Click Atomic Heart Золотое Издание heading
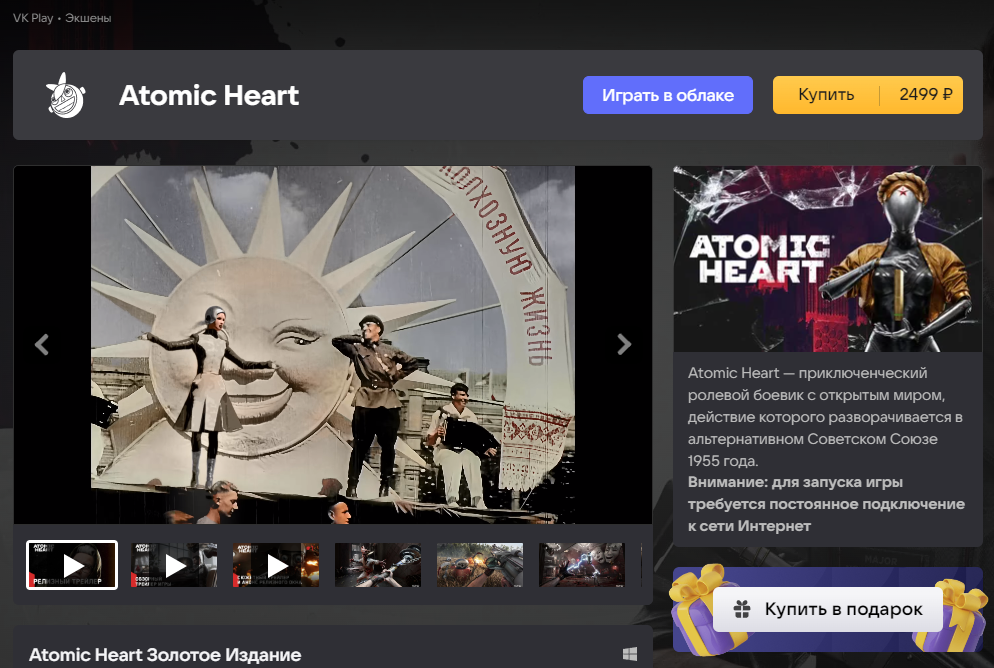The image size is (994, 668). tap(165, 654)
